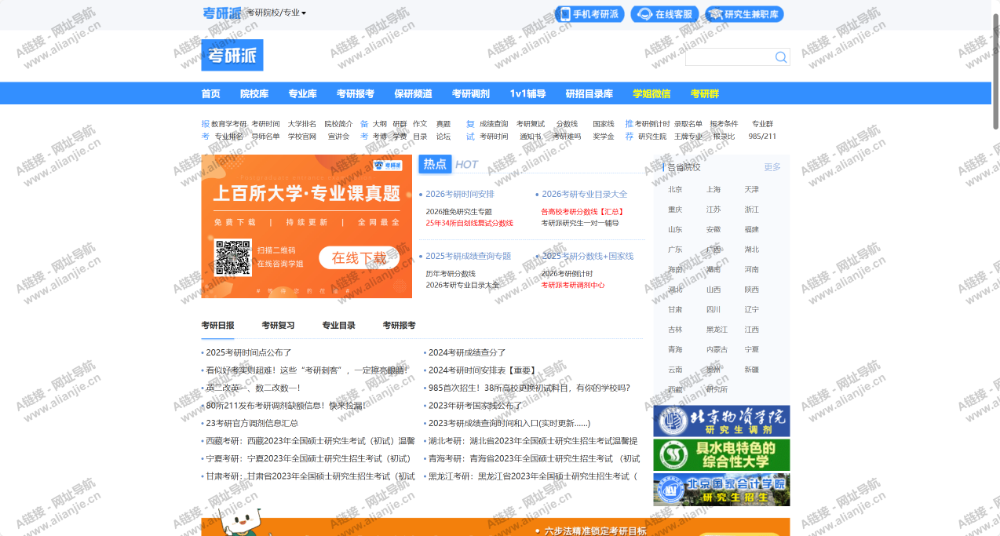Open 1v1辅导 in navigation bar
Screen dimensions: 1000x536
coord(527,94)
